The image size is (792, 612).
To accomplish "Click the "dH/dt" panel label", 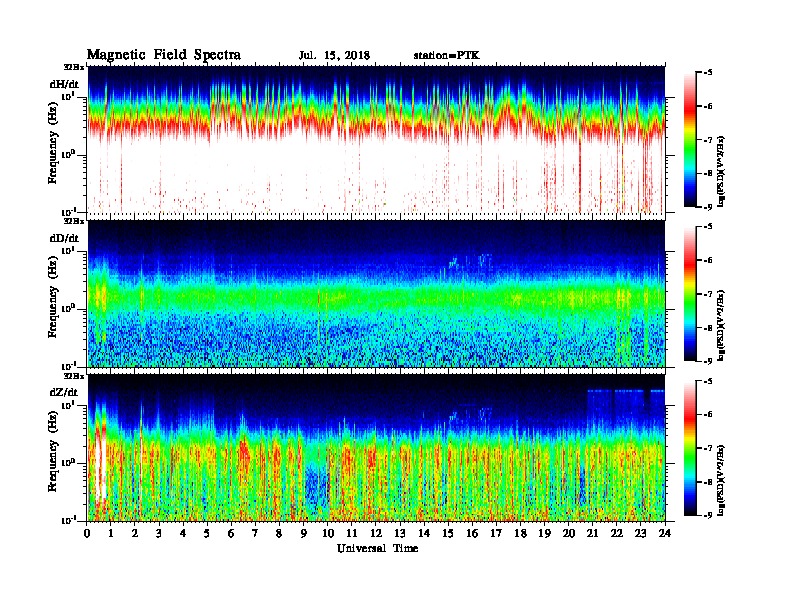I will click(x=64, y=84).
